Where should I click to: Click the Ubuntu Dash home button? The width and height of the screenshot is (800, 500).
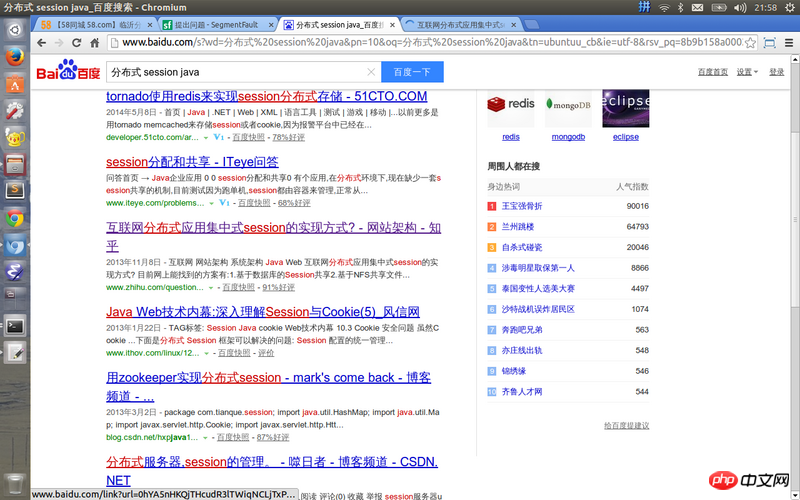click(x=15, y=30)
